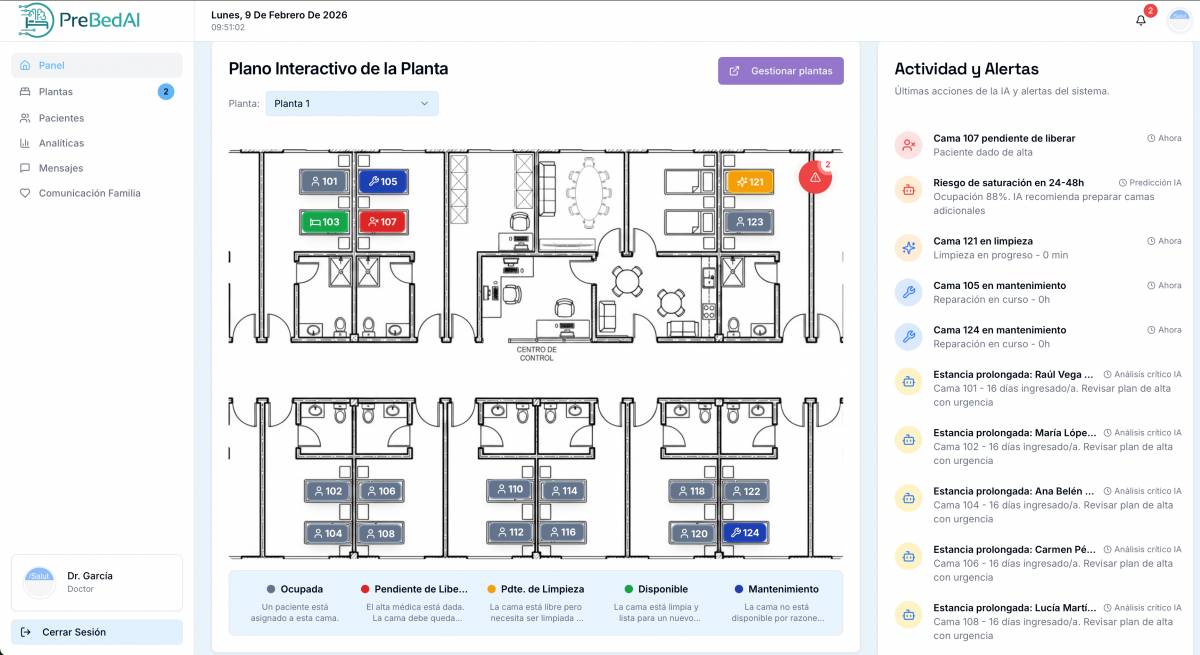Click the Gestionar plantas button
This screenshot has width=1200, height=655.
coord(781,70)
